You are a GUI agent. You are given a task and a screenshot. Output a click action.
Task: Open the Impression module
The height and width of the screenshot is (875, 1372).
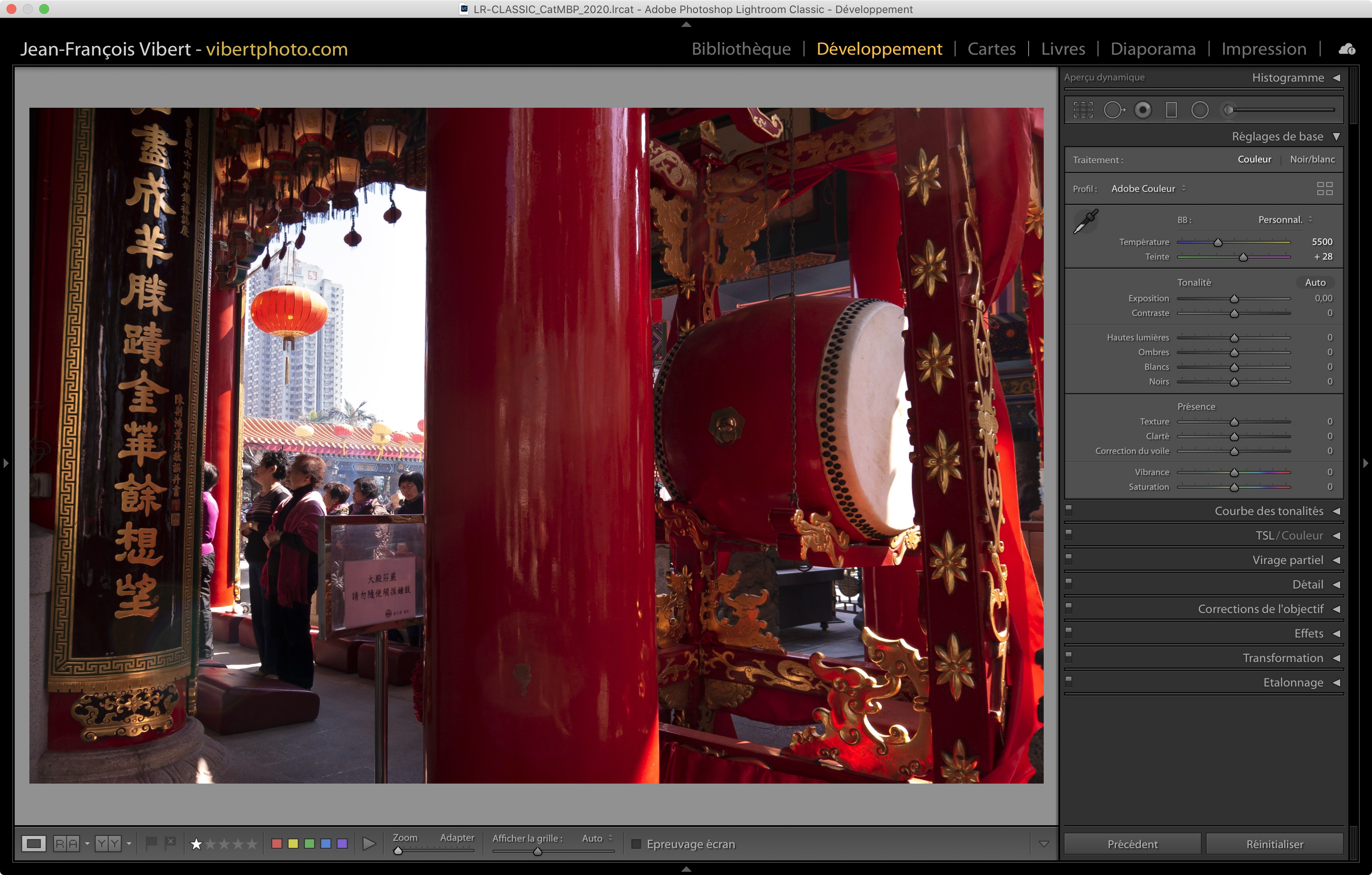point(1263,49)
